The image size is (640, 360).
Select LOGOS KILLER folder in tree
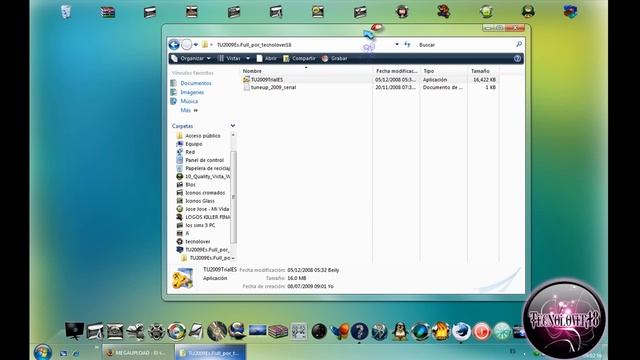coord(203,217)
